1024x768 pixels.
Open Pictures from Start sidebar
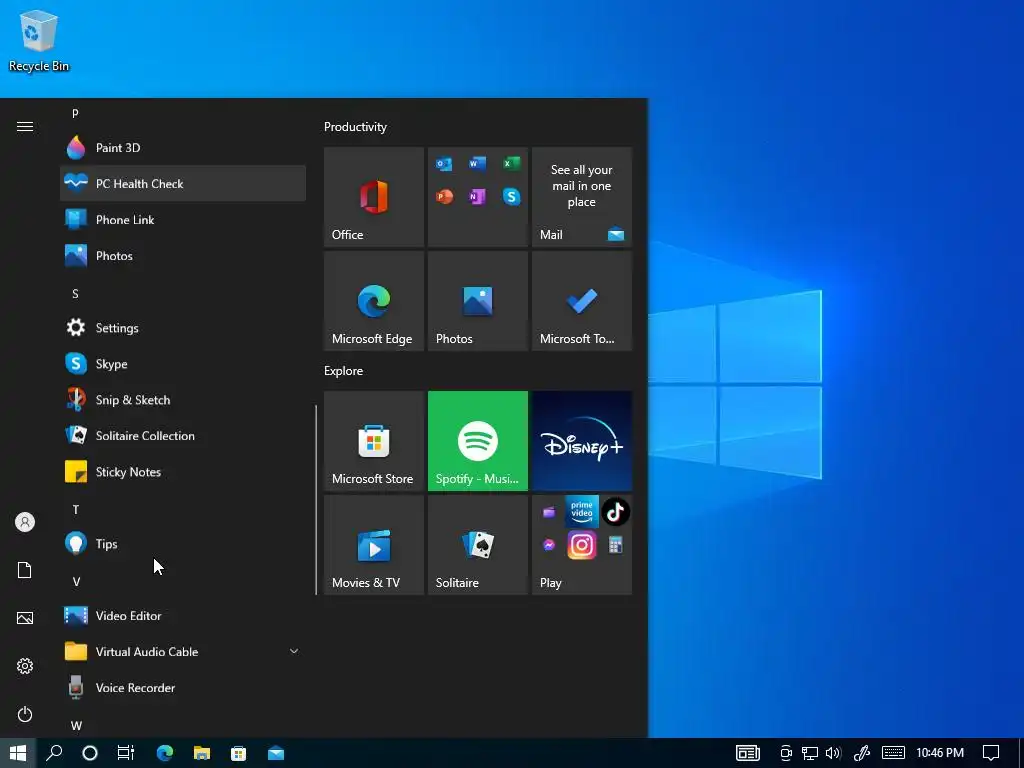tap(25, 618)
